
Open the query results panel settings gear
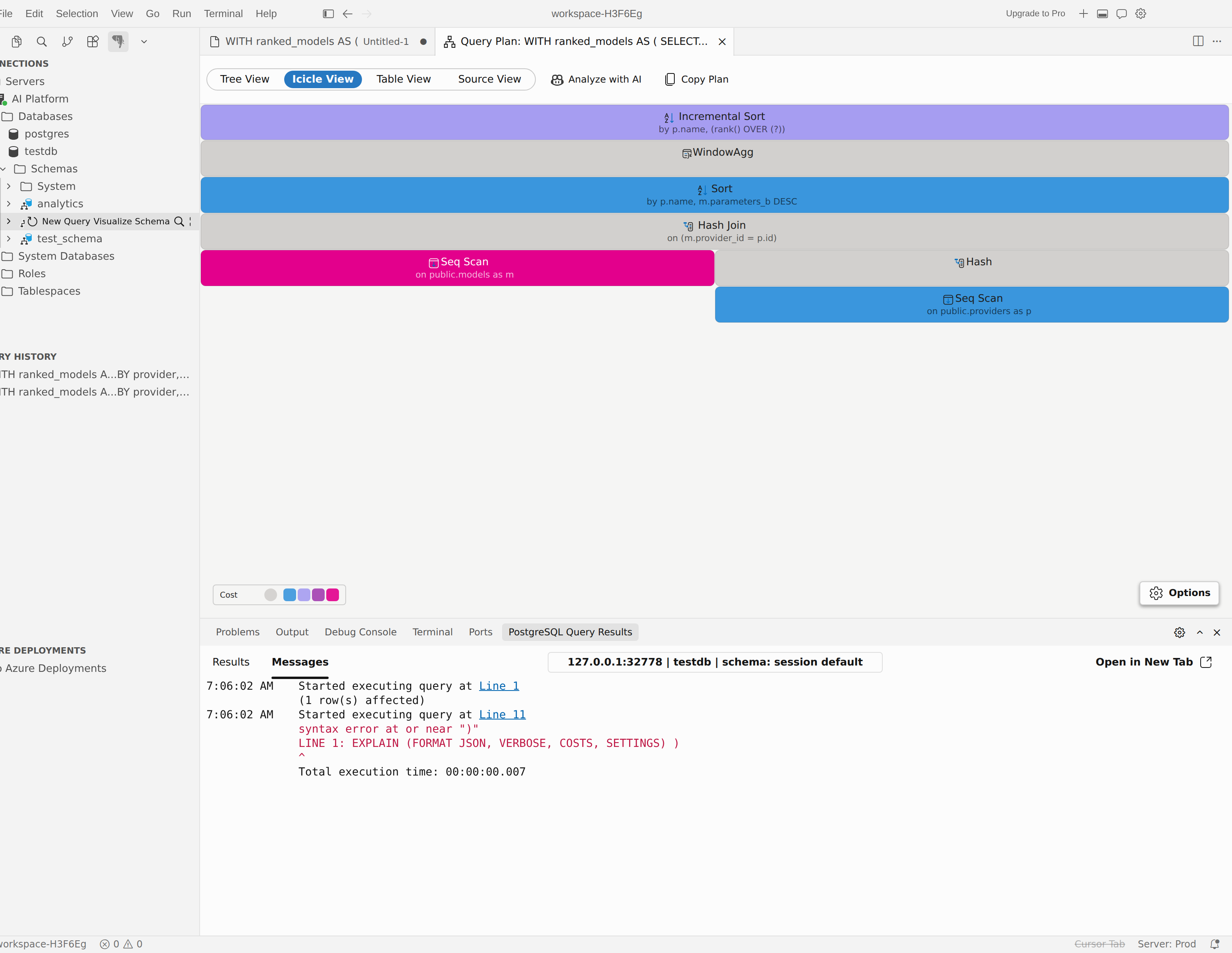click(x=1180, y=633)
